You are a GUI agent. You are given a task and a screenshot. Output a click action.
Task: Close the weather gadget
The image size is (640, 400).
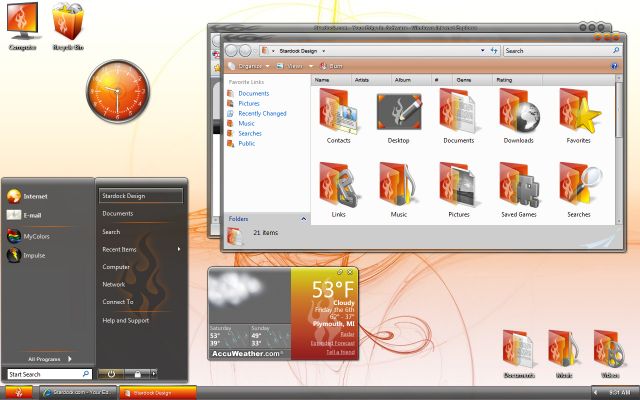coord(350,272)
